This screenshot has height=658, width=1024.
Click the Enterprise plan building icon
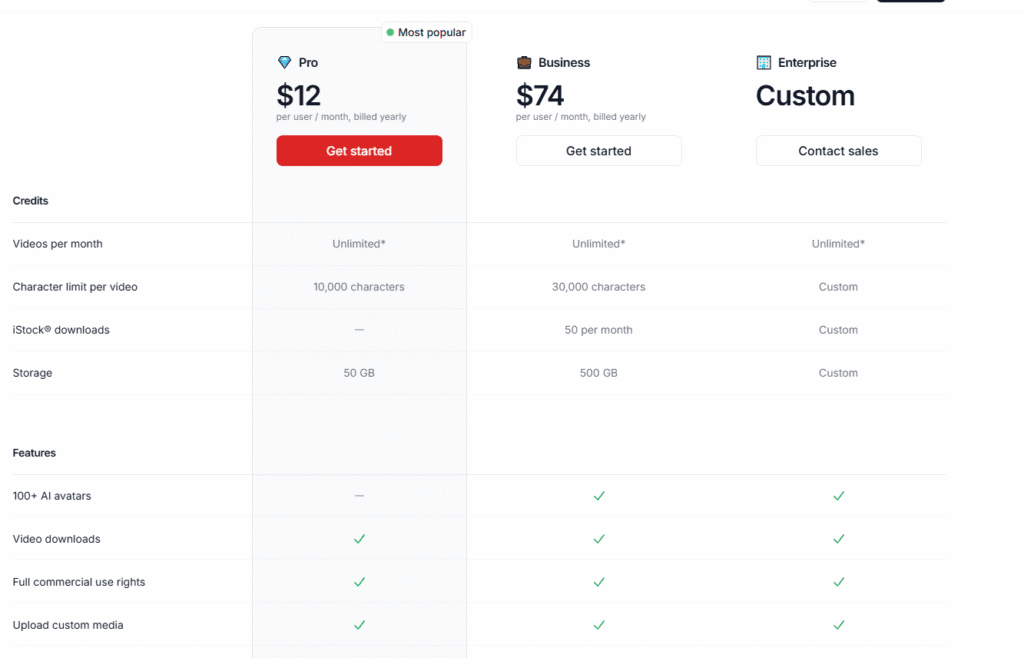(763, 63)
